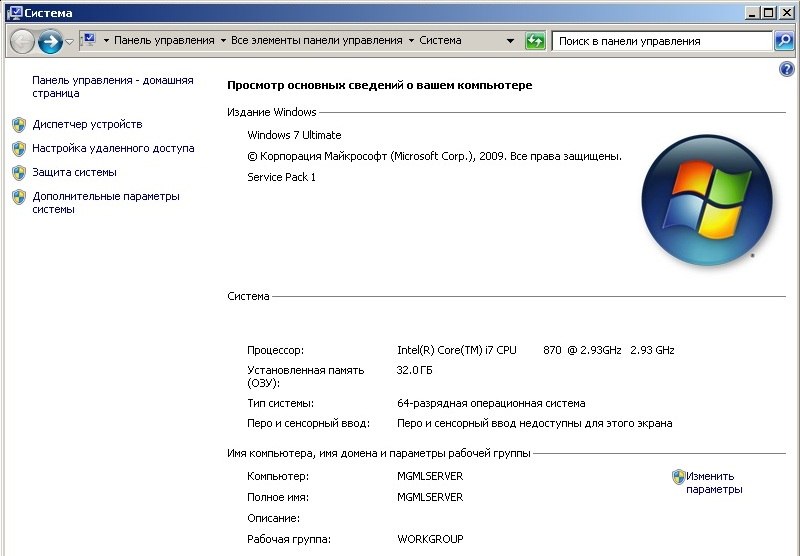Click the Forward navigation arrow button
The height and width of the screenshot is (556, 800).
50,42
